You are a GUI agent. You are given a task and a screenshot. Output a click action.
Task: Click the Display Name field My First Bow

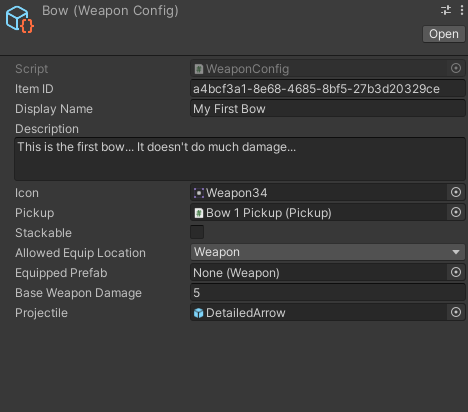pos(328,109)
